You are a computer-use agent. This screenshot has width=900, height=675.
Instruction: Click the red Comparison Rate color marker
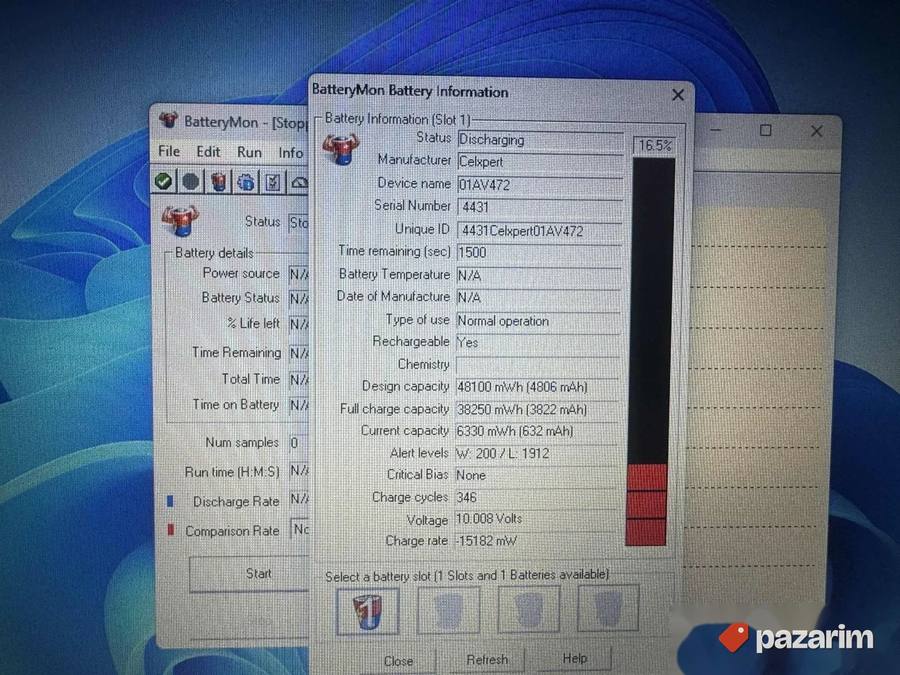pos(170,529)
